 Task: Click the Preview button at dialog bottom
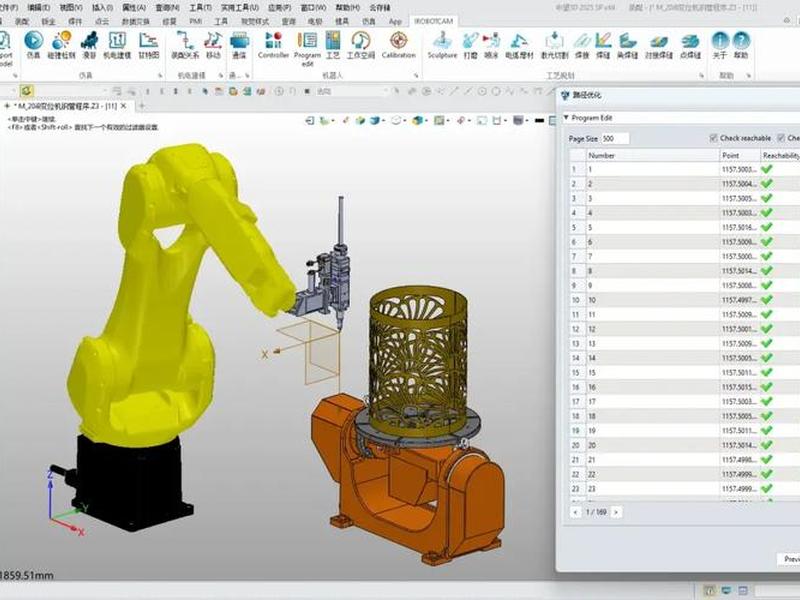[789, 559]
